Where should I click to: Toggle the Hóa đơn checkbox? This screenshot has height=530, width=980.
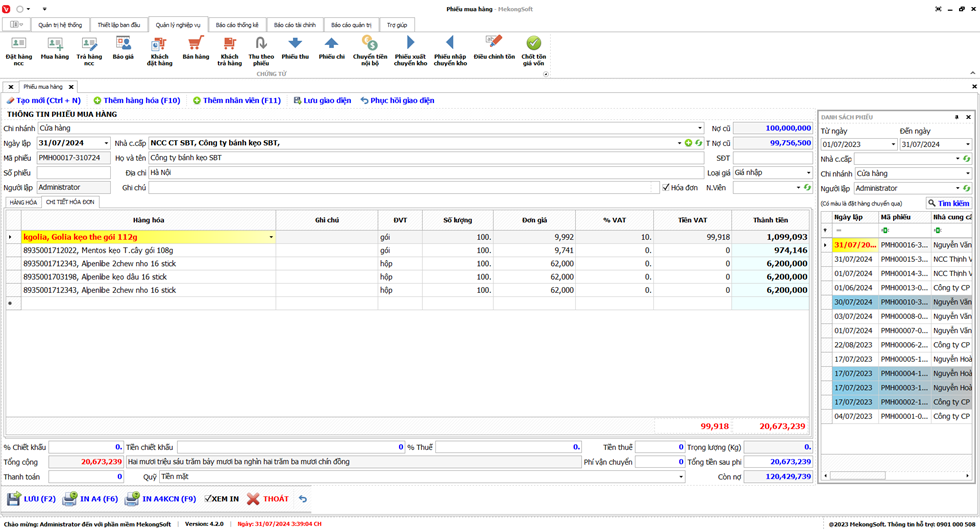coord(666,187)
